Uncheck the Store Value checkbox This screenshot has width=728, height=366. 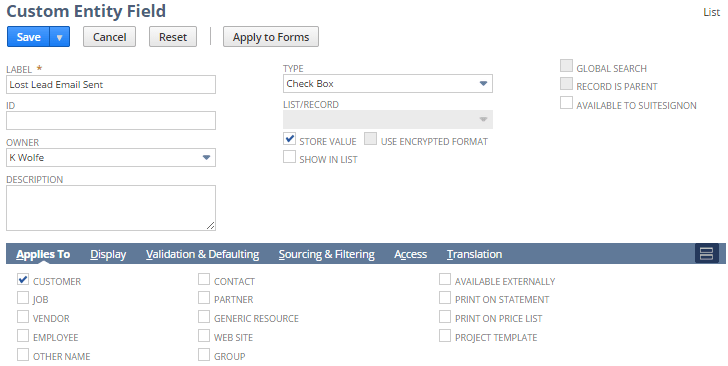point(289,139)
